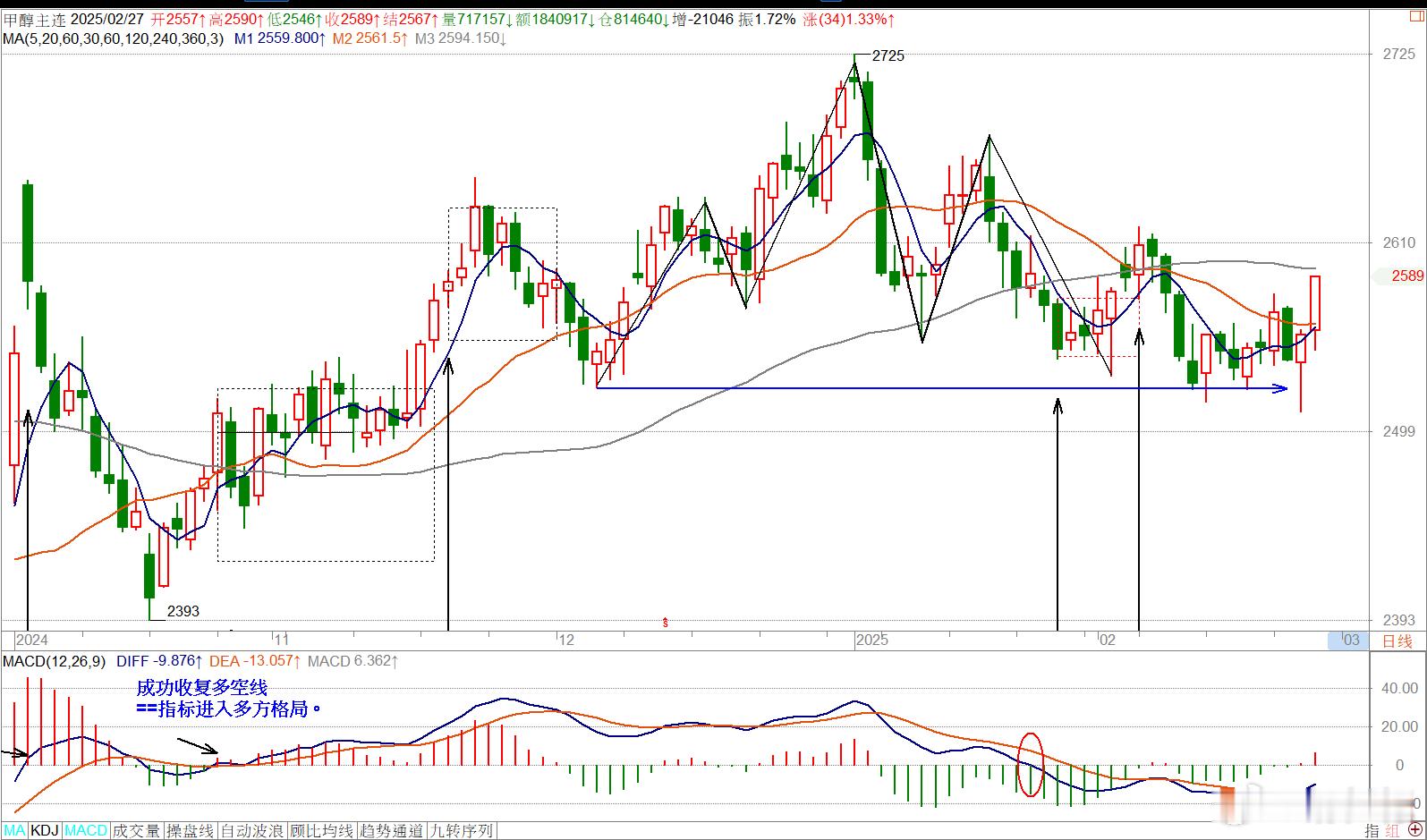1427x840 pixels.
Task: Click the M1 2559.800 moving average value
Action: point(280,38)
